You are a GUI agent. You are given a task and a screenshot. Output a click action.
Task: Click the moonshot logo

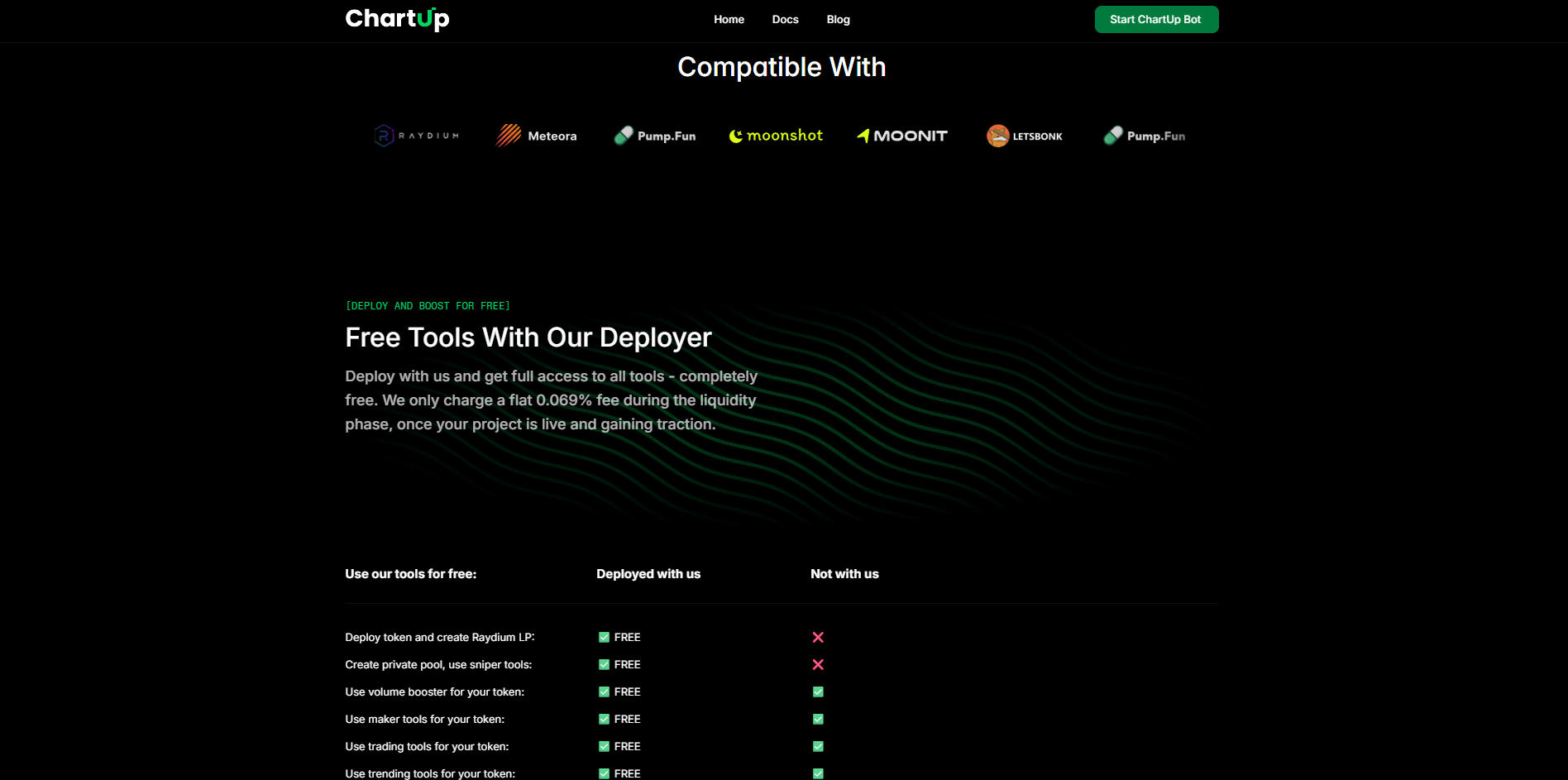776,136
